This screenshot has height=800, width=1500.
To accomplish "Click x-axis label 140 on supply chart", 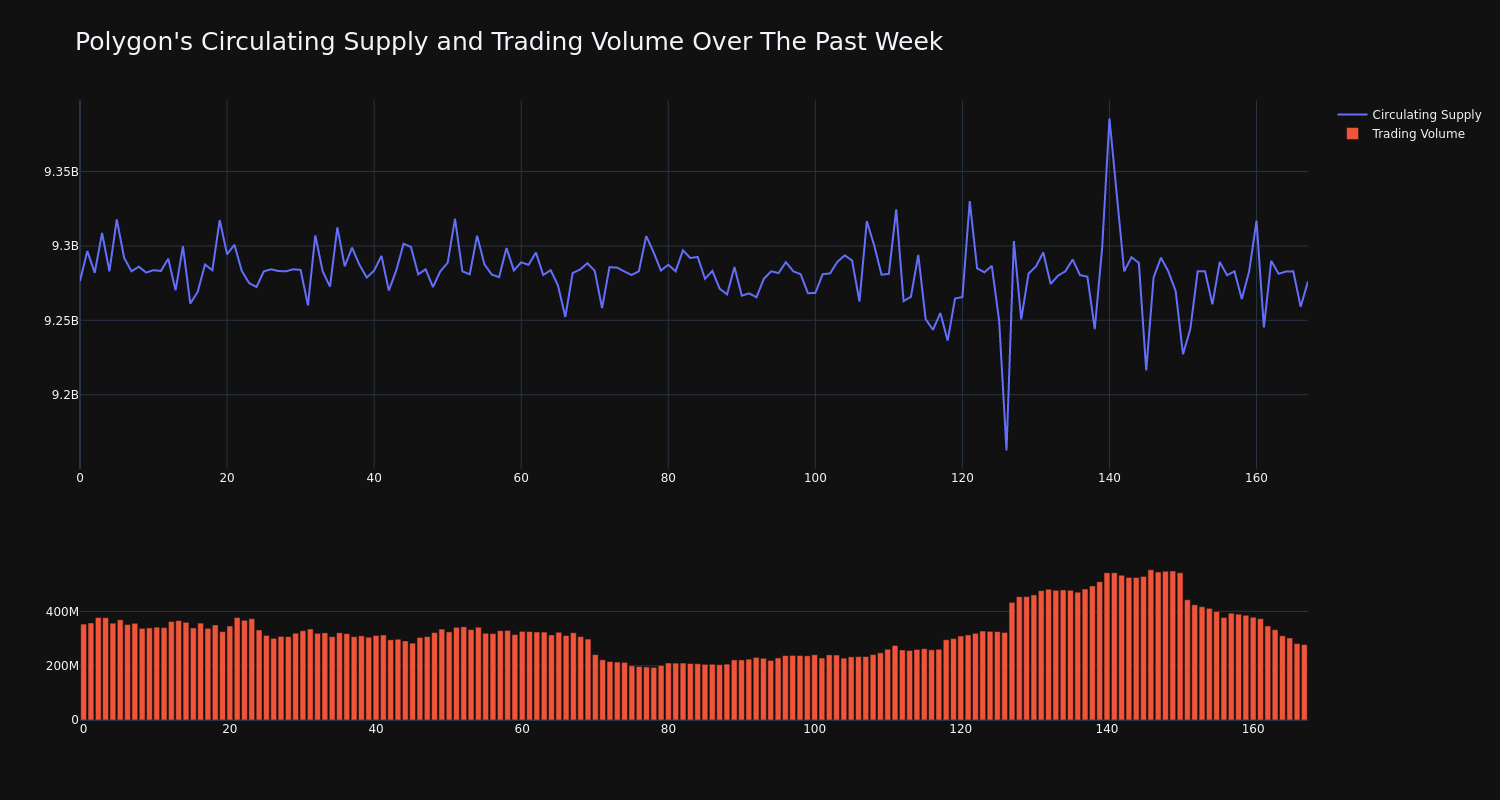I will tap(1109, 478).
